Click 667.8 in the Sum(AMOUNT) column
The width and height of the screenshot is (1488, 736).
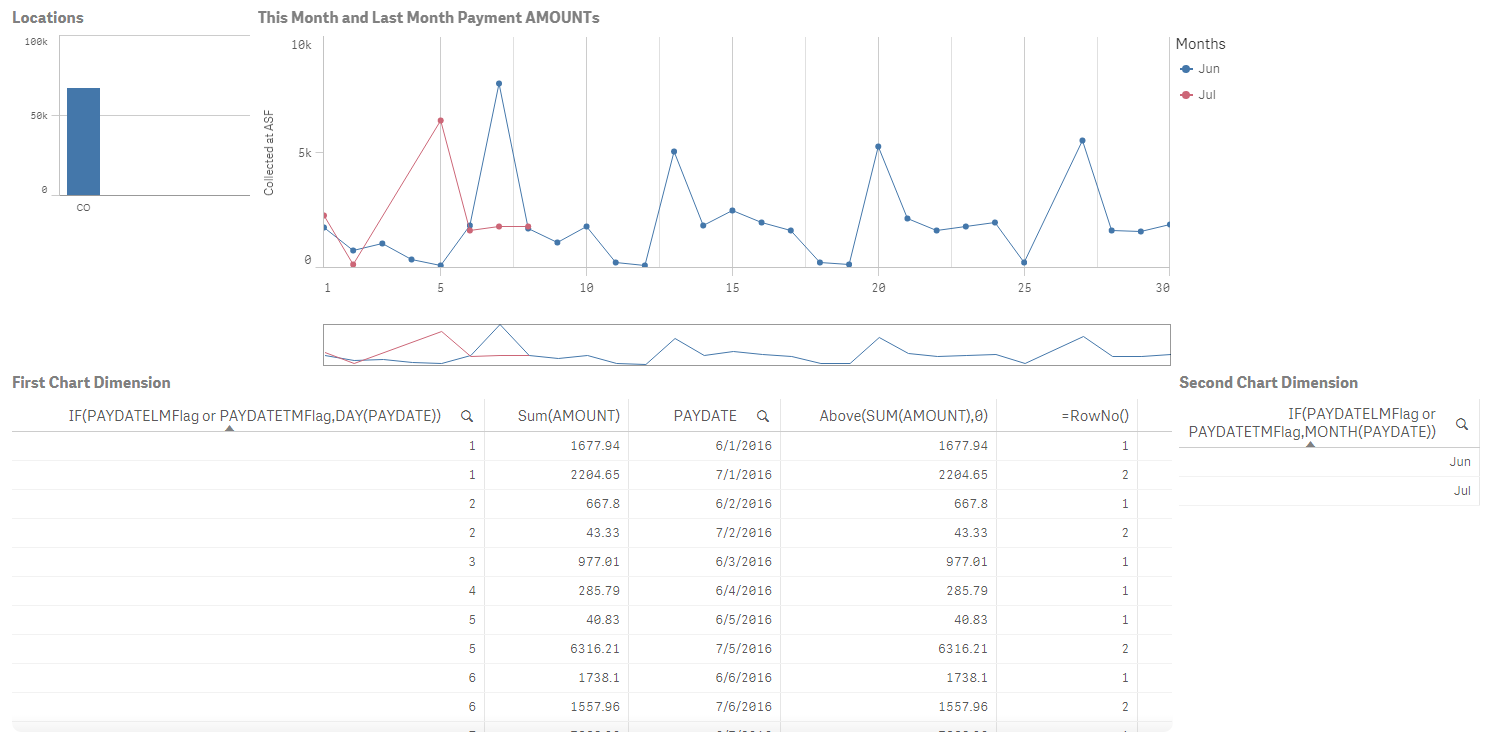[603, 504]
